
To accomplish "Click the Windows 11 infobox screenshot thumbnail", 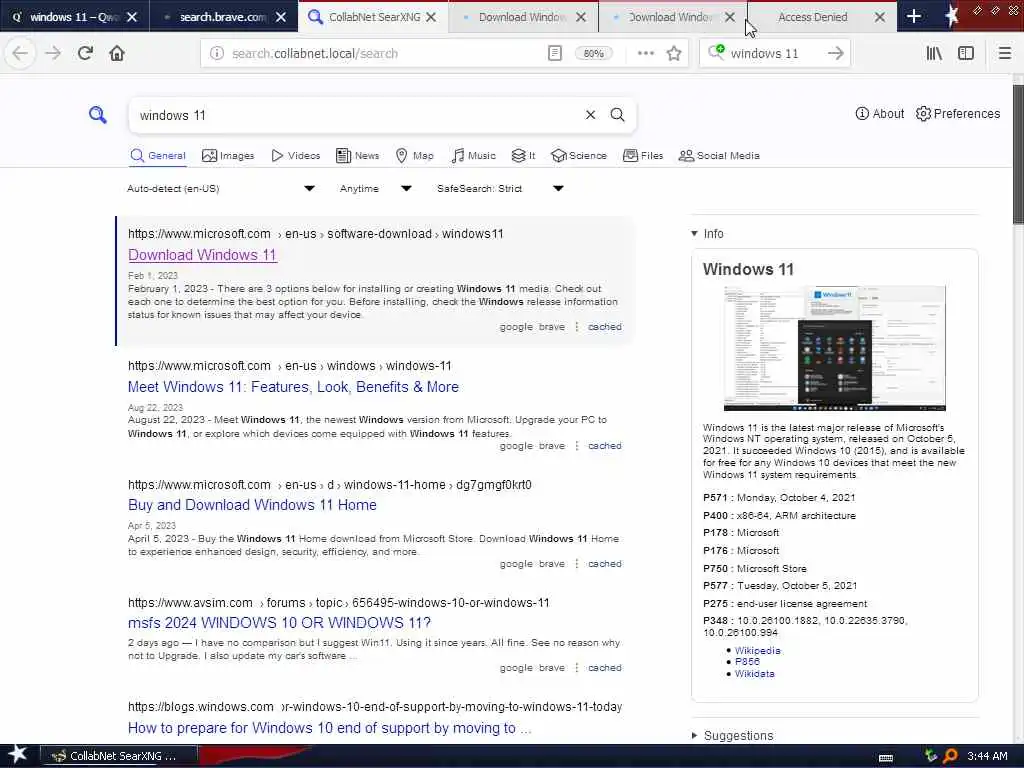I will pos(834,348).
